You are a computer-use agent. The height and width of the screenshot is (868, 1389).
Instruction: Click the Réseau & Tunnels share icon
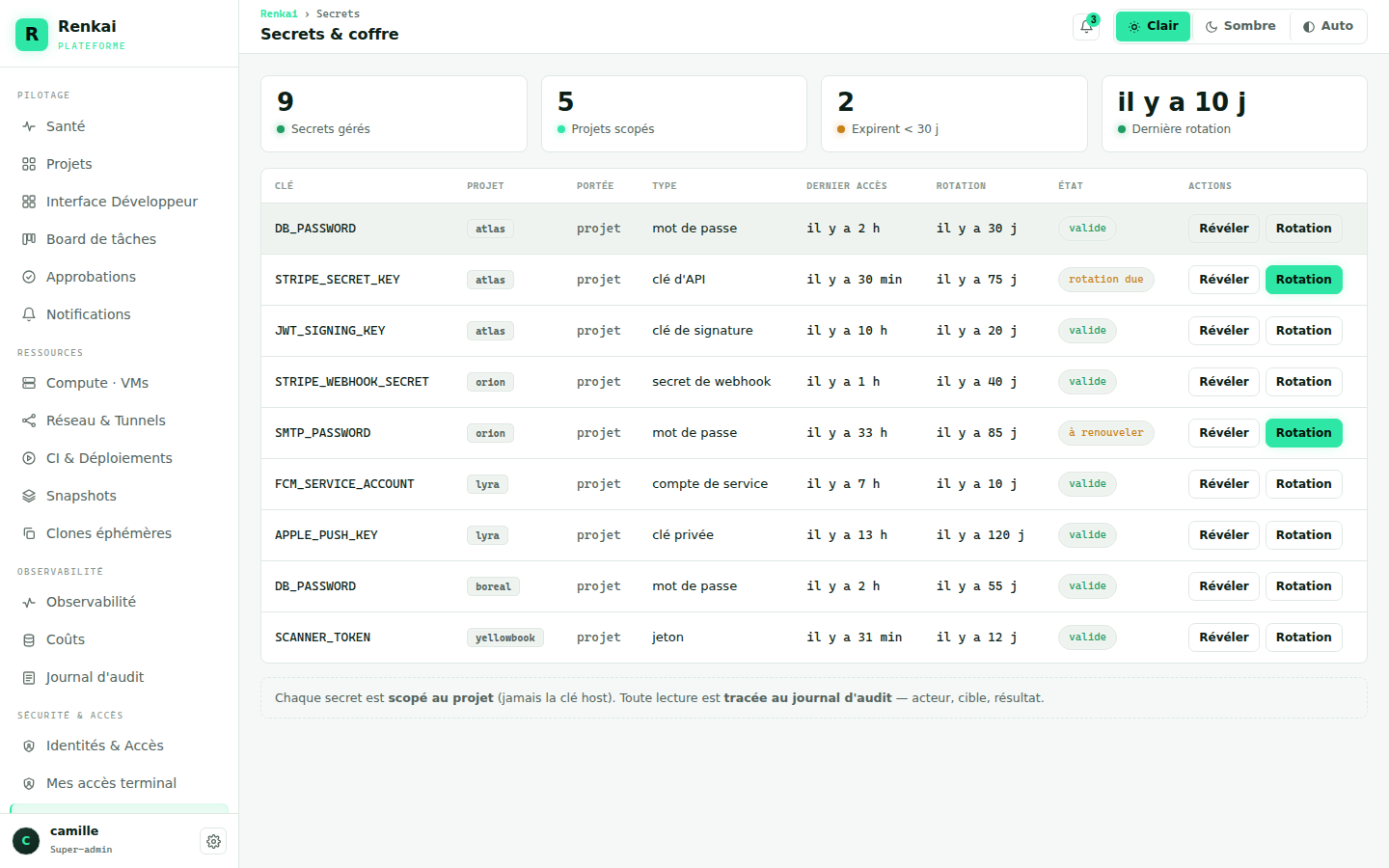point(29,420)
